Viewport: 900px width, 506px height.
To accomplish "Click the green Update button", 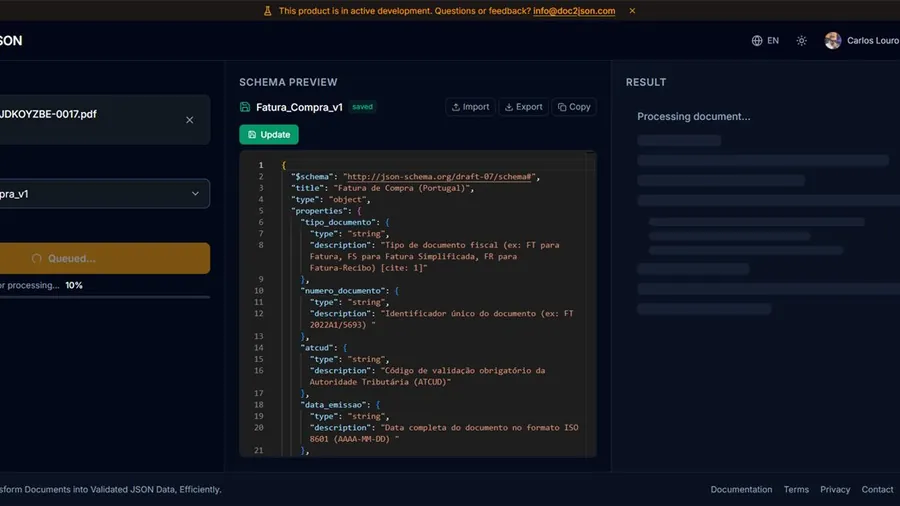I will pos(269,134).
